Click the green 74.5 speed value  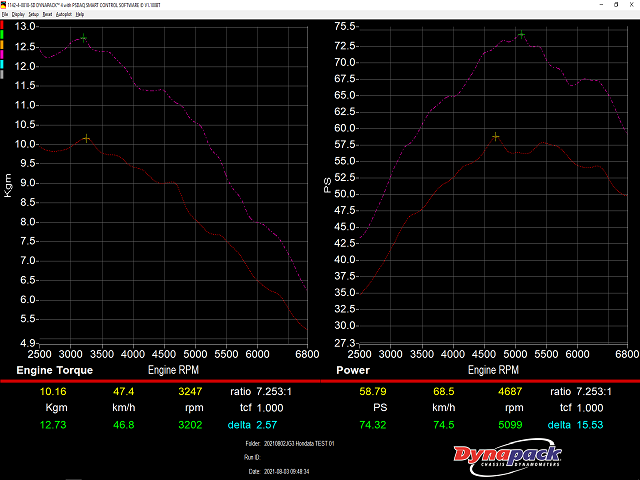pos(444,425)
